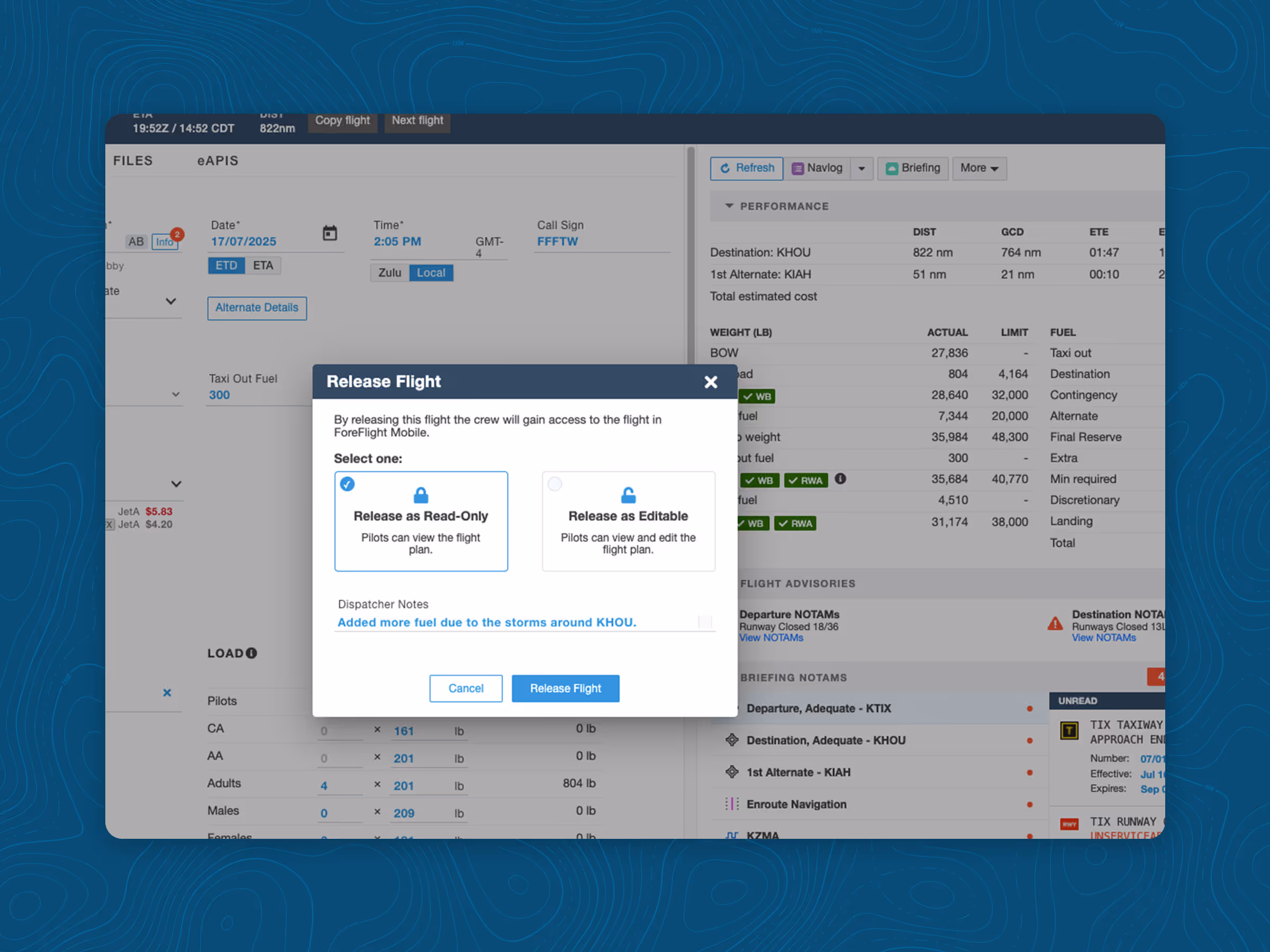This screenshot has height=952, width=1270.
Task: Open the More dropdown menu
Action: point(979,168)
